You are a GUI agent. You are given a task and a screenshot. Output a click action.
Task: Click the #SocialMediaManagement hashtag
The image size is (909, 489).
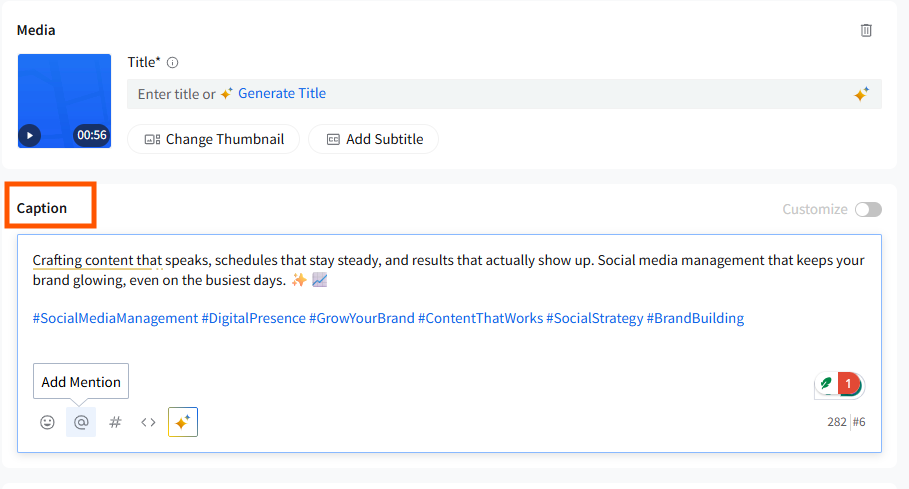(x=115, y=318)
